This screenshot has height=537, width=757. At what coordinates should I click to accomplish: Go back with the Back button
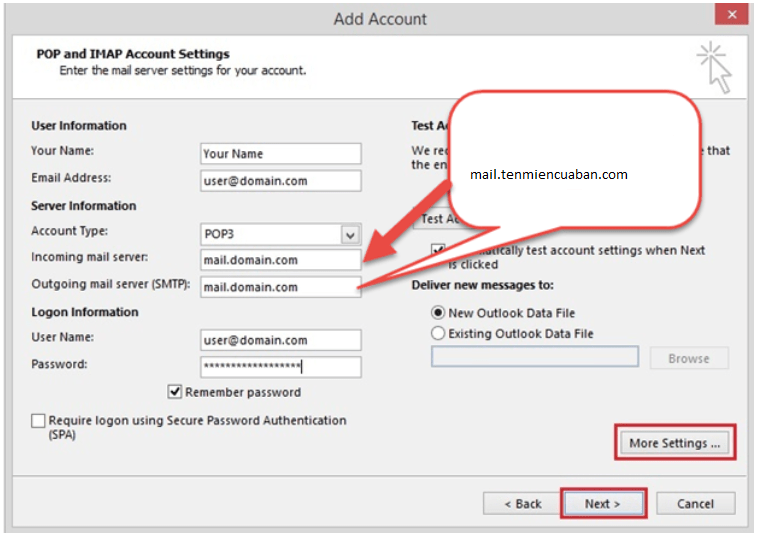[x=521, y=503]
